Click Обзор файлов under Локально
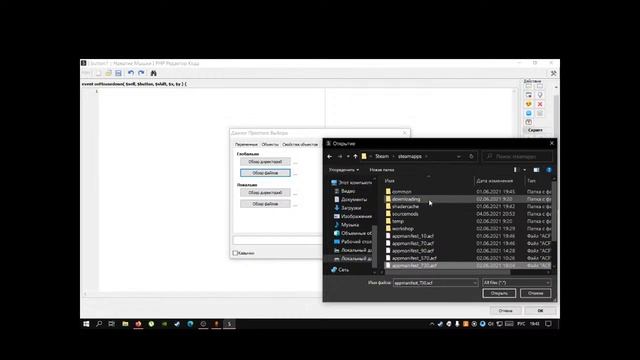The width and height of the screenshot is (640, 360). point(265,204)
